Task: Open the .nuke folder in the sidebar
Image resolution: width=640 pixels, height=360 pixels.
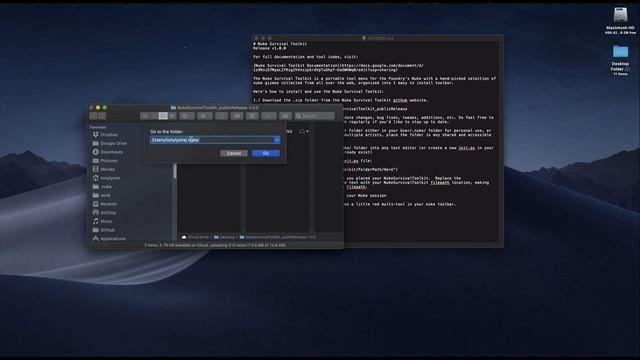Action: coord(102,187)
